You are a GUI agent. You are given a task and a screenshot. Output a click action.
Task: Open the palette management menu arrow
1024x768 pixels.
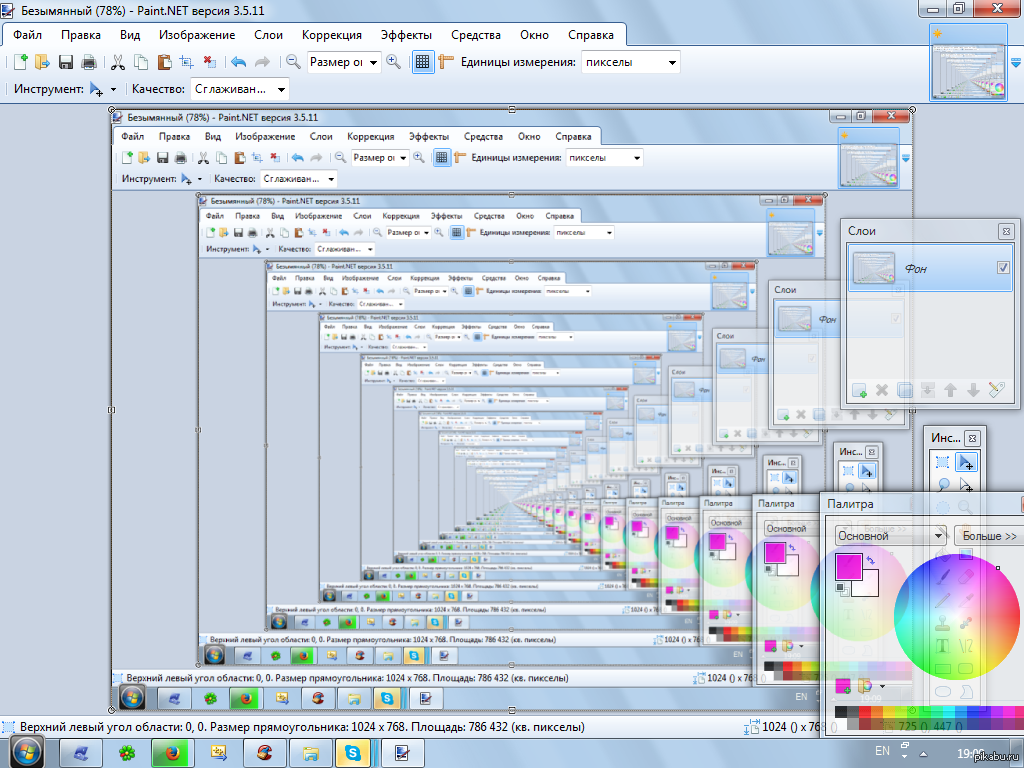tap(882, 686)
